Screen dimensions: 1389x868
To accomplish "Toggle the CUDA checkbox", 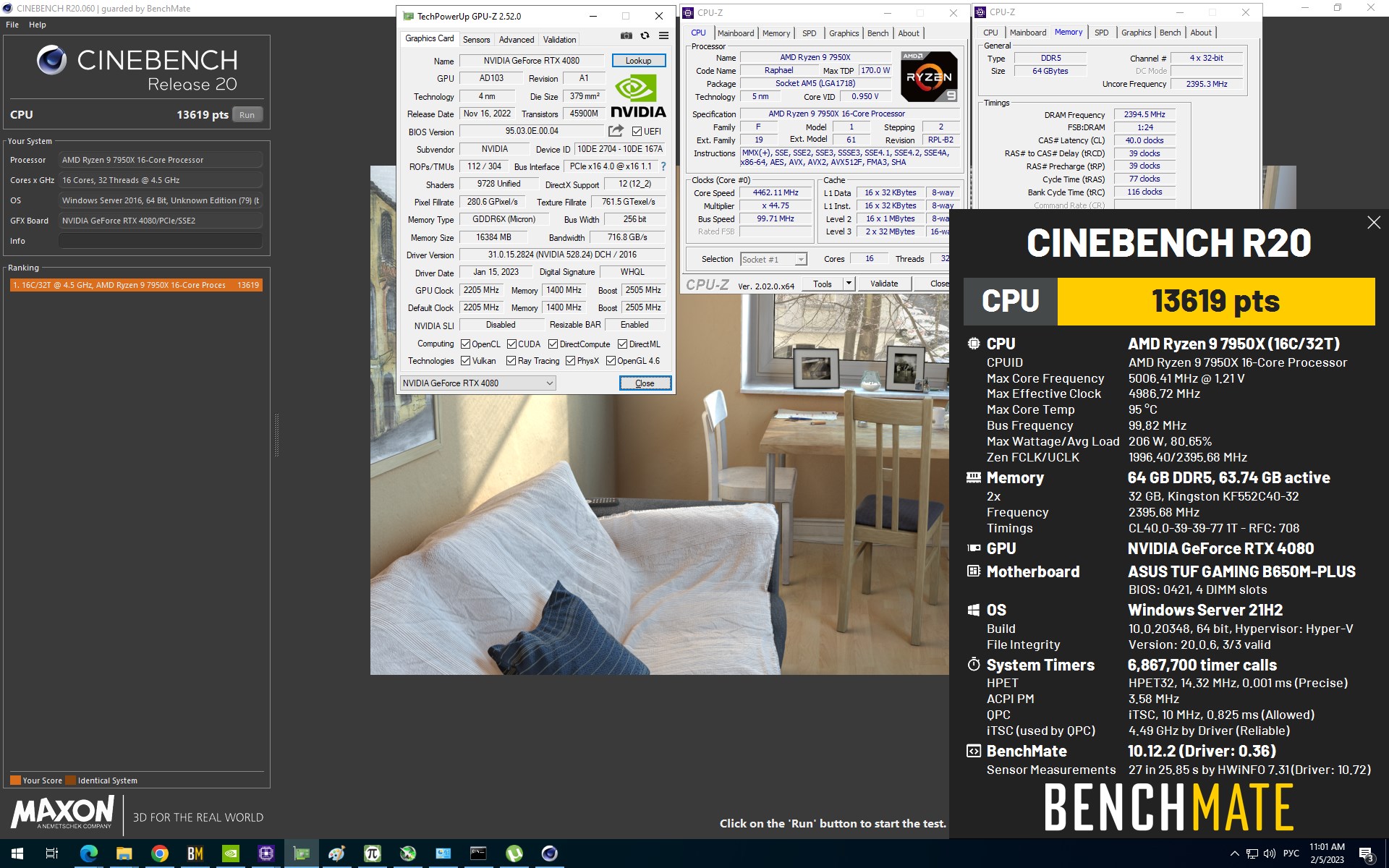I will click(511, 344).
